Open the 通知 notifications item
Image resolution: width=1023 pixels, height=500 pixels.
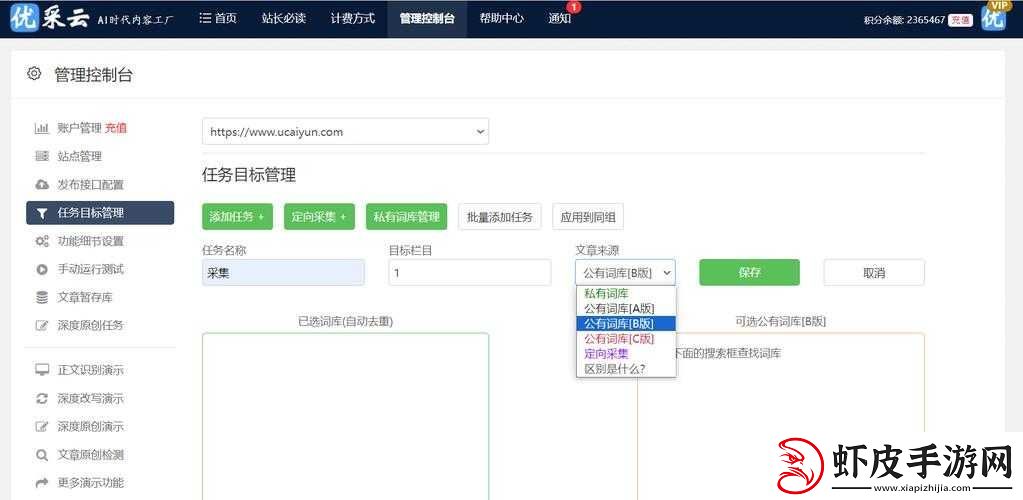pyautogui.click(x=559, y=18)
